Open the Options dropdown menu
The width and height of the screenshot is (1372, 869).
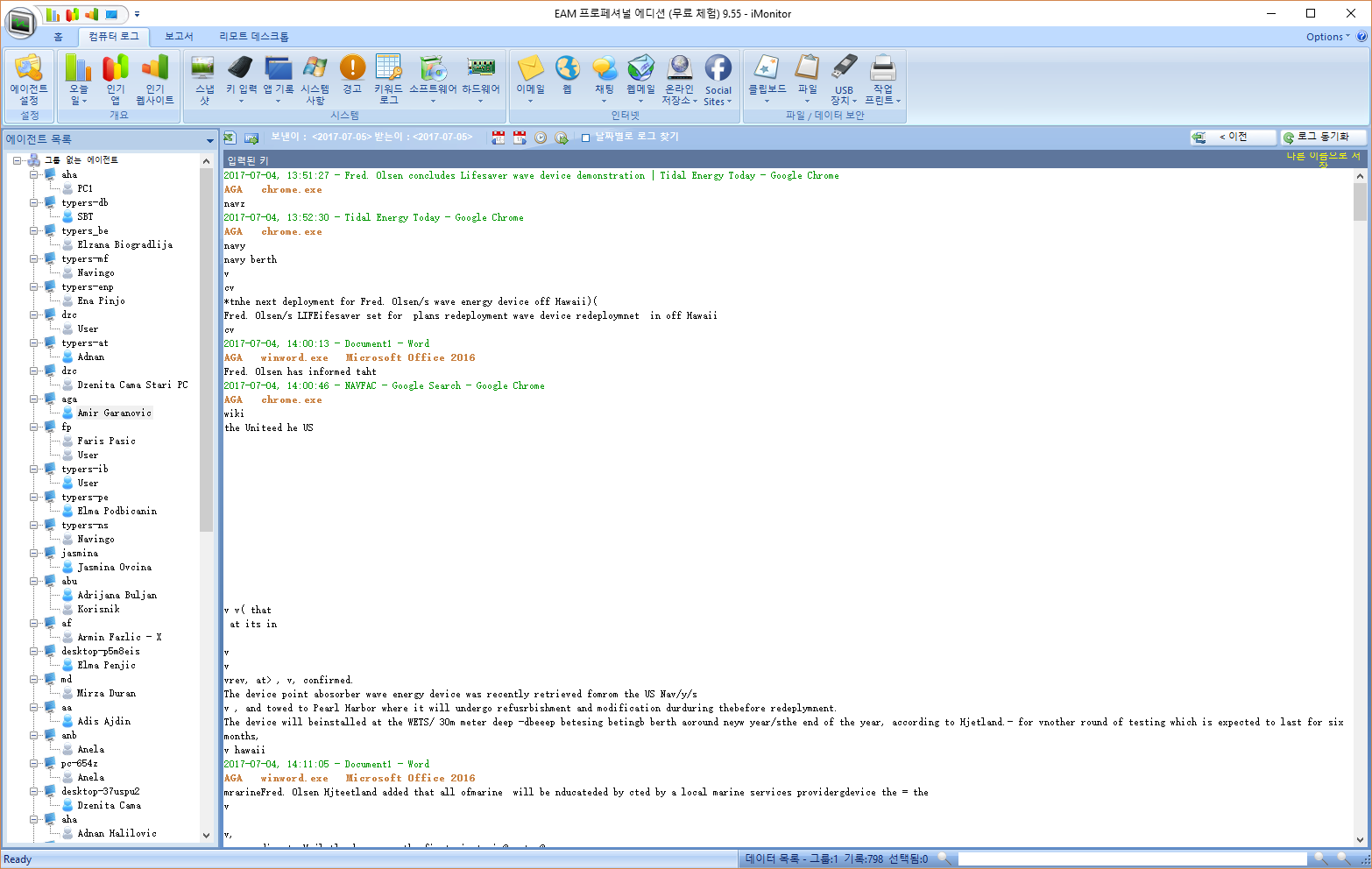pyautogui.click(x=1327, y=37)
